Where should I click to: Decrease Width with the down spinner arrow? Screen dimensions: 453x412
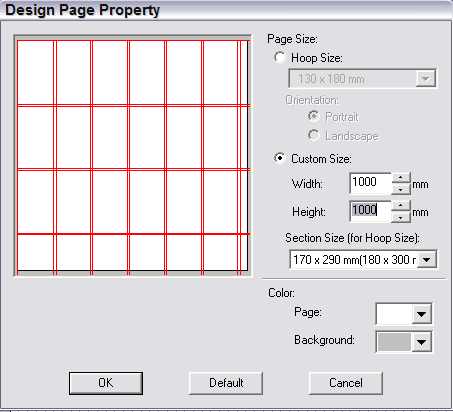point(401,189)
